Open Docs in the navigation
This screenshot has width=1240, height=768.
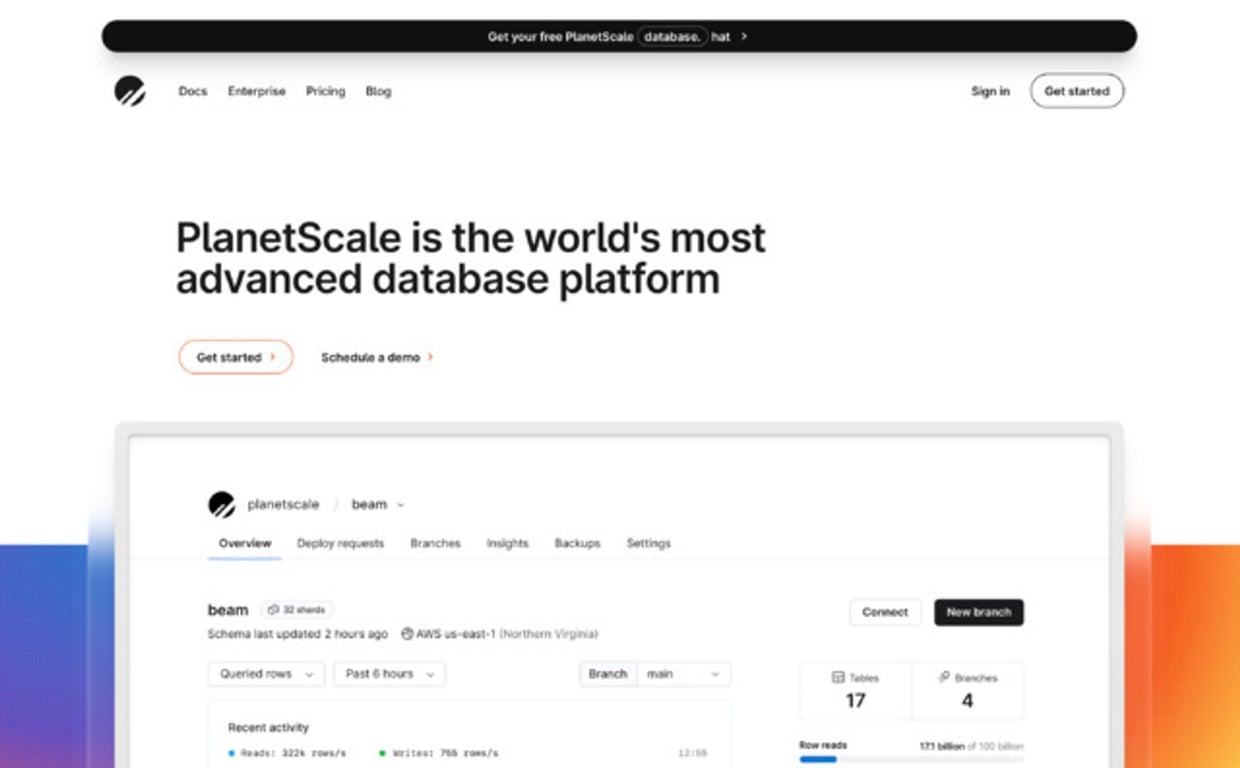click(193, 91)
